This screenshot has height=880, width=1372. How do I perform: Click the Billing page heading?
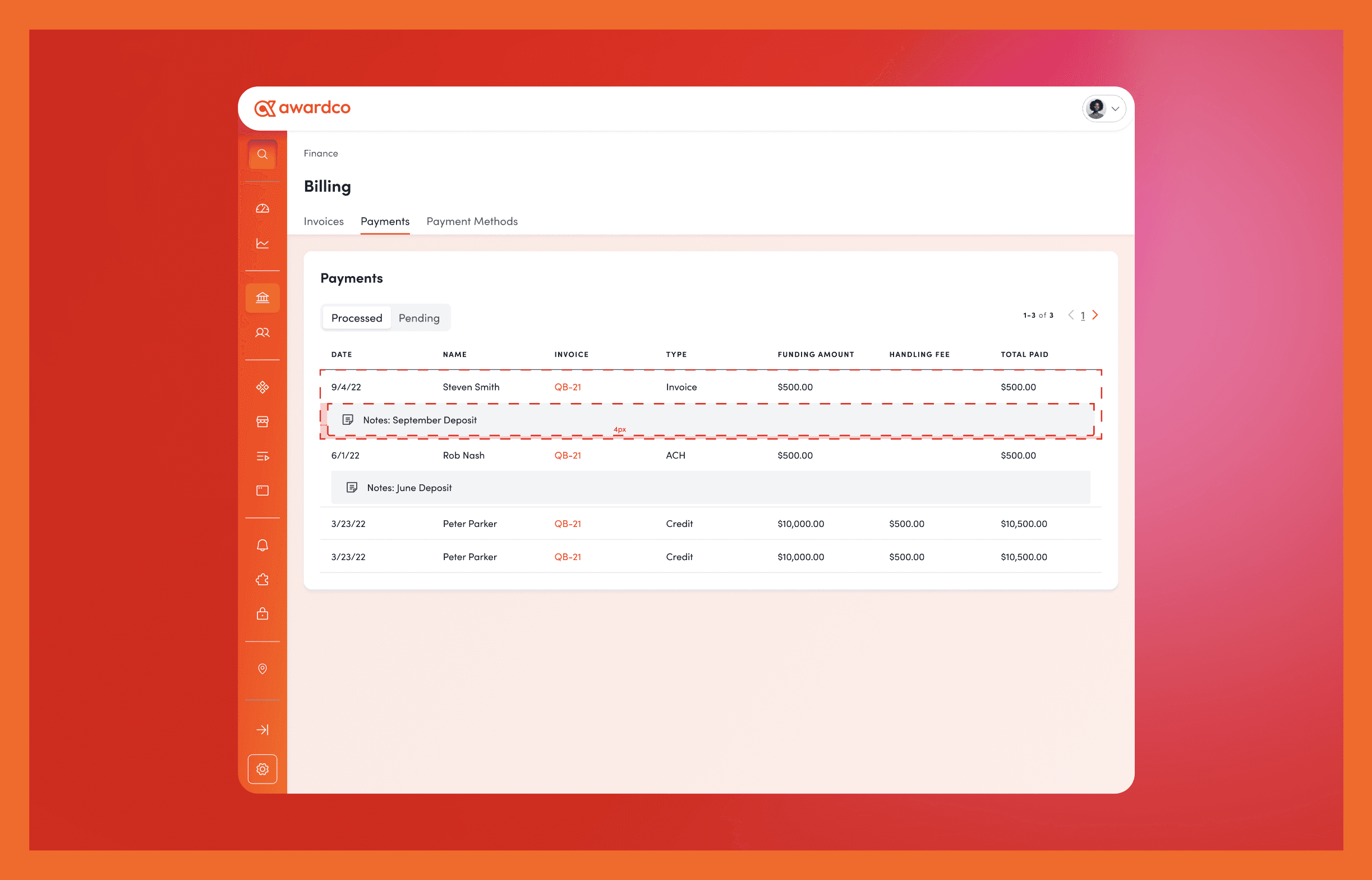(328, 187)
